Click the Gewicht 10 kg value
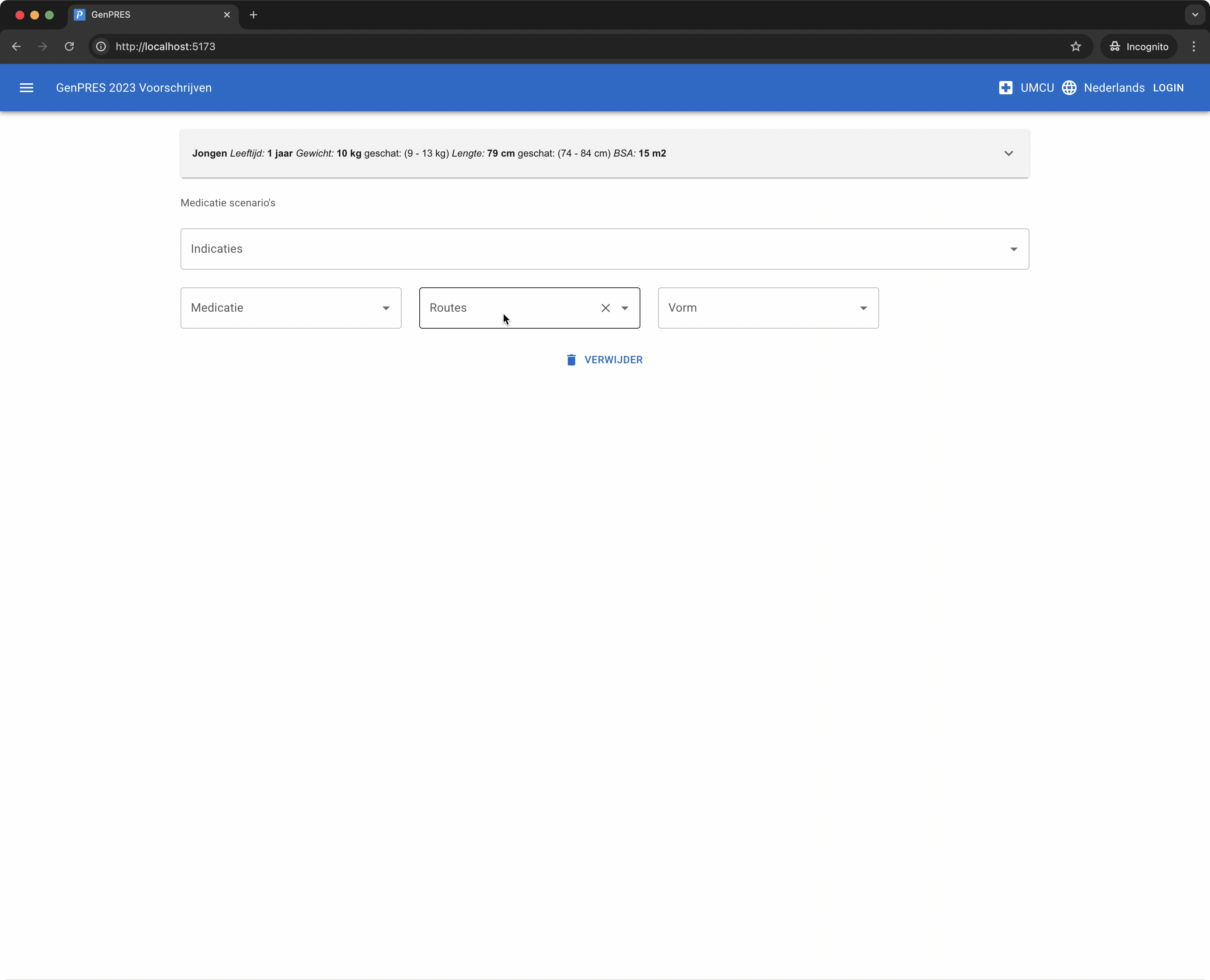Viewport: 1210px width, 980px height. coord(349,154)
